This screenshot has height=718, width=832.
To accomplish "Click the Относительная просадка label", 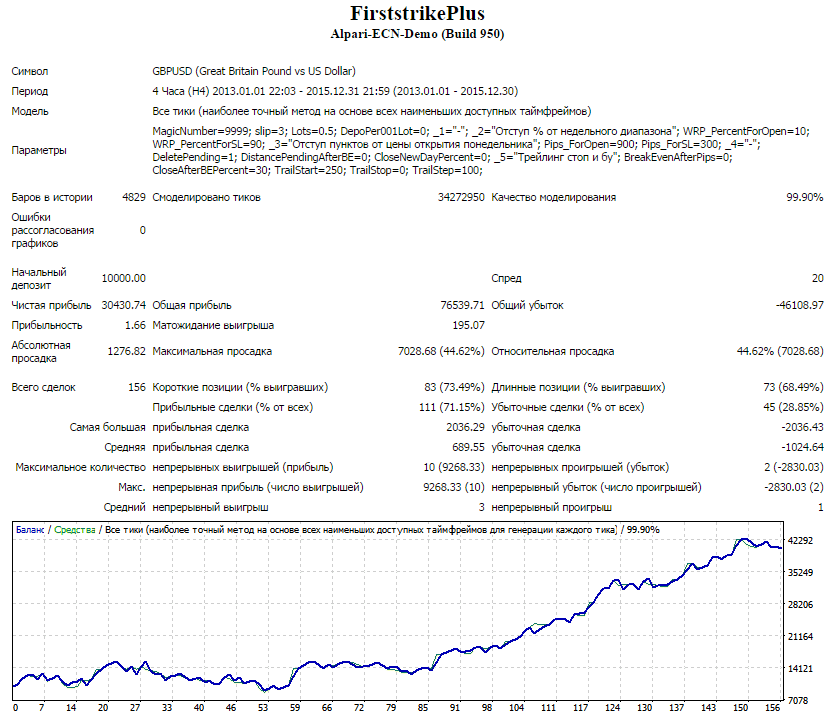I will pos(552,351).
